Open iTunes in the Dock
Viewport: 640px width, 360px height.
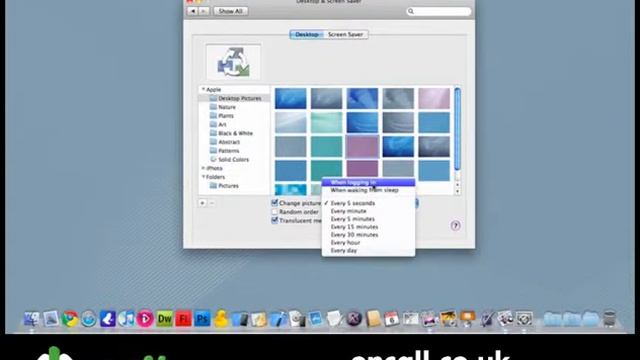(126, 319)
